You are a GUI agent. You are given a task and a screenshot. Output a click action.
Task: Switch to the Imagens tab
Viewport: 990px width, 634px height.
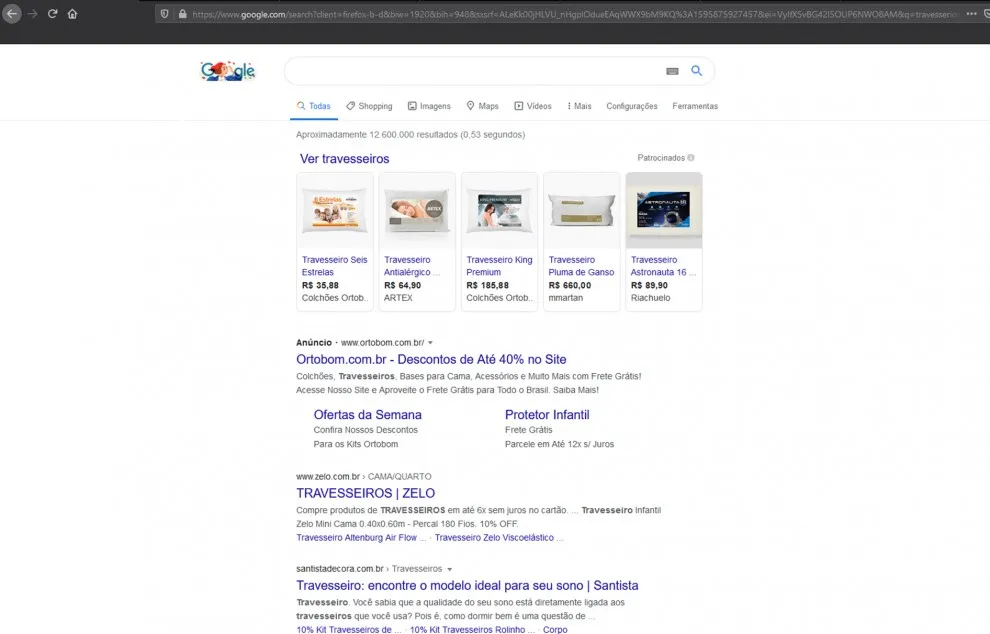429,106
